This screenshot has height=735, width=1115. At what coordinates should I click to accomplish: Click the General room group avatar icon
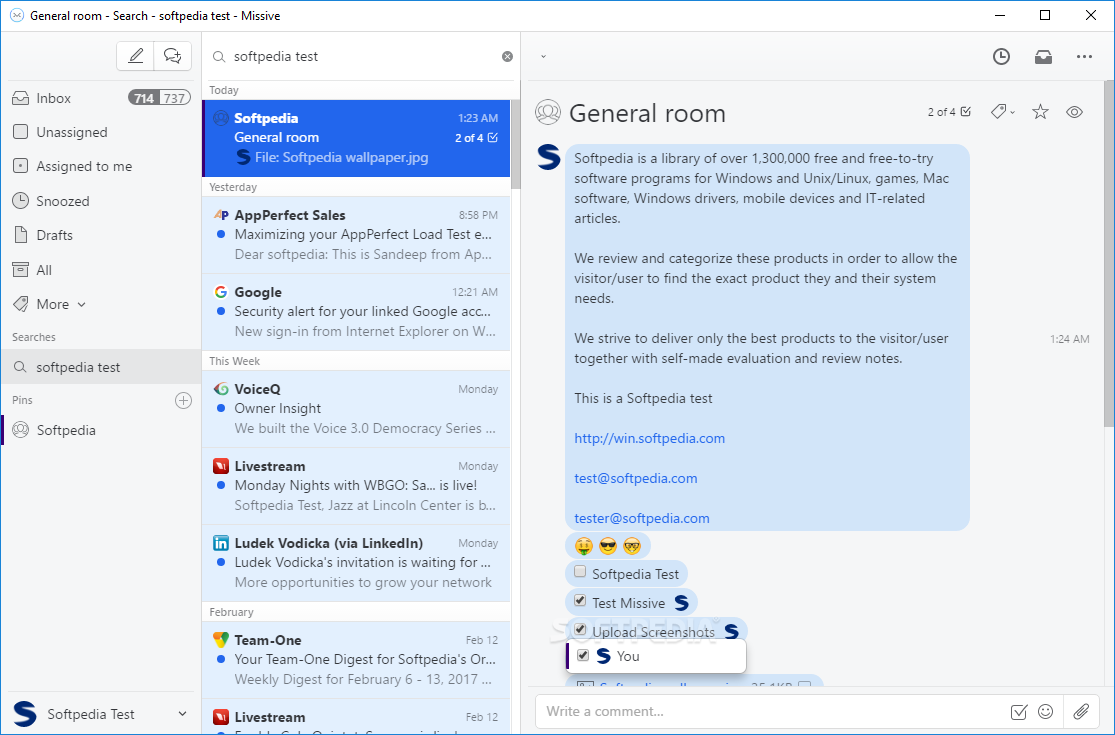click(548, 112)
